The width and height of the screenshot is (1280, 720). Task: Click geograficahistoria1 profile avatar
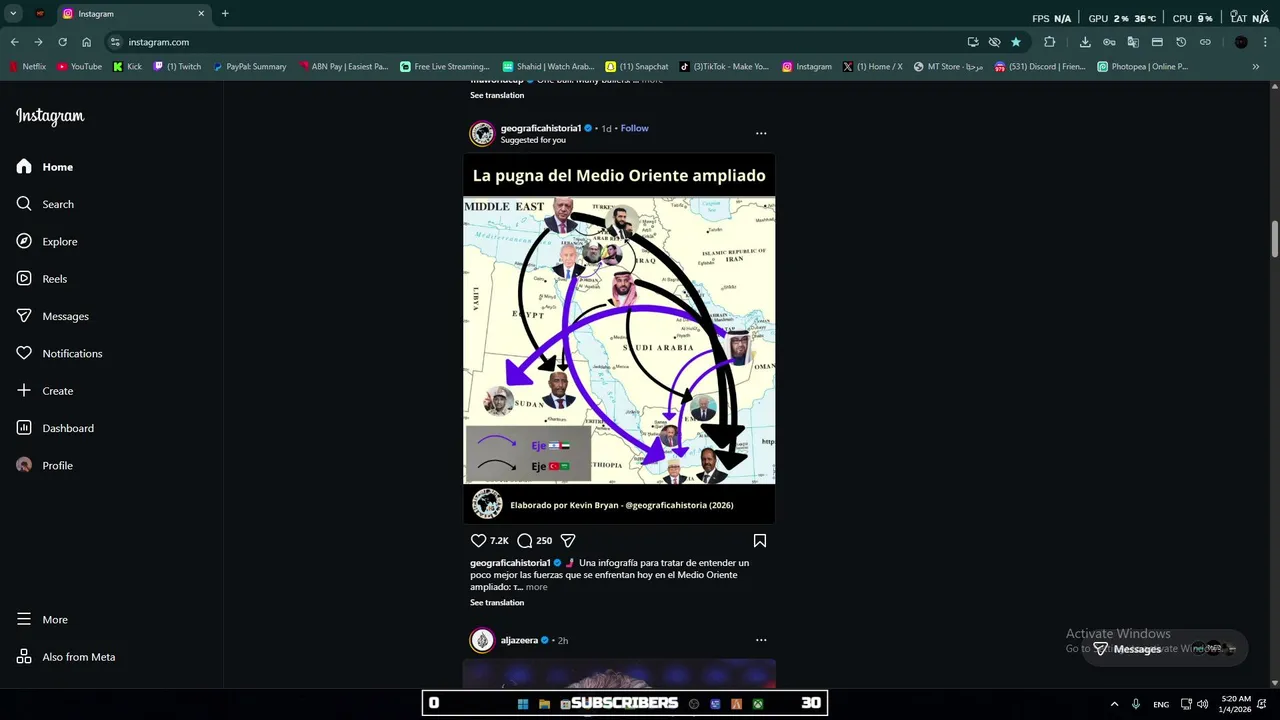pos(483,134)
